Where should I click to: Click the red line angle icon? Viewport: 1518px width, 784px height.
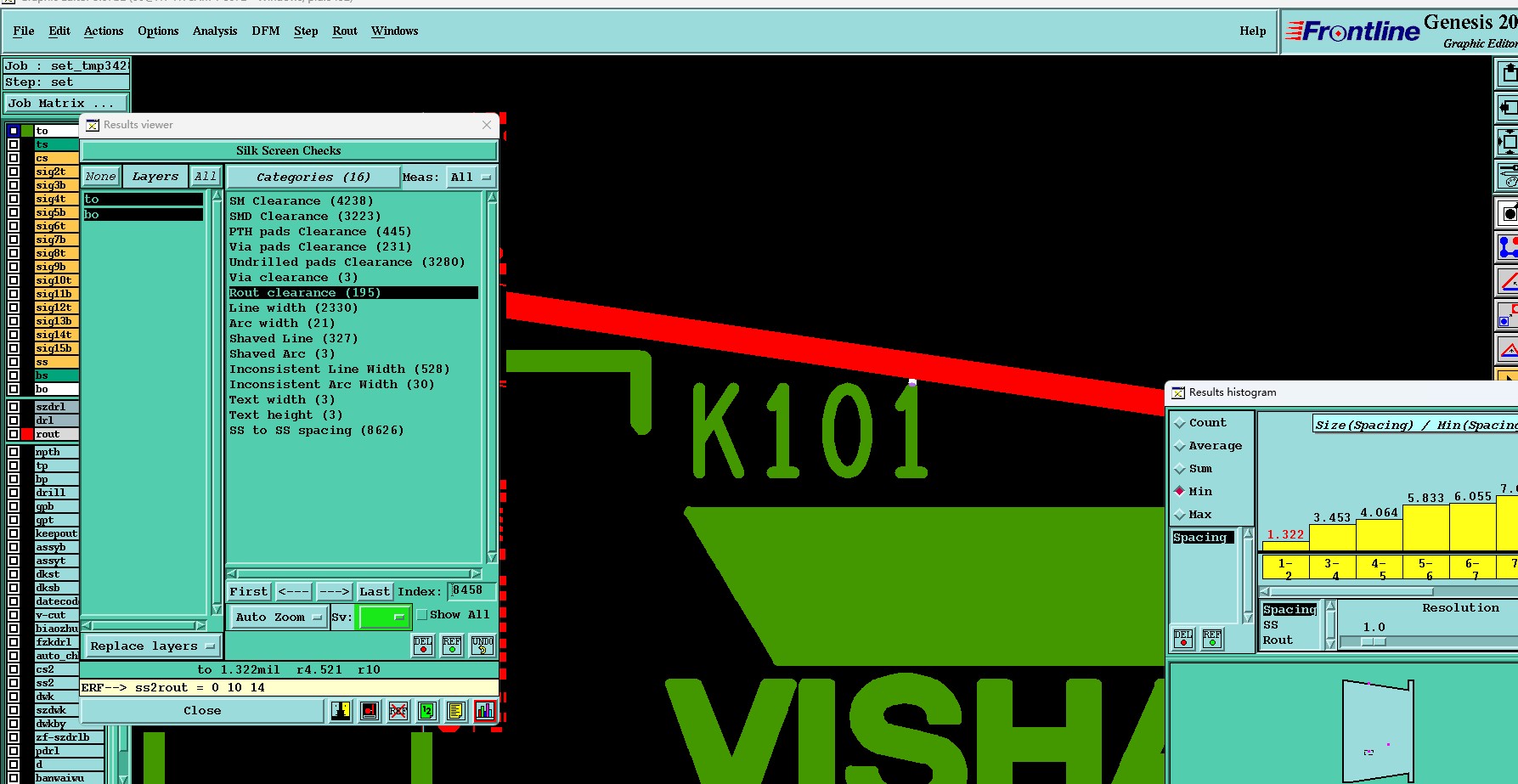(x=1508, y=281)
